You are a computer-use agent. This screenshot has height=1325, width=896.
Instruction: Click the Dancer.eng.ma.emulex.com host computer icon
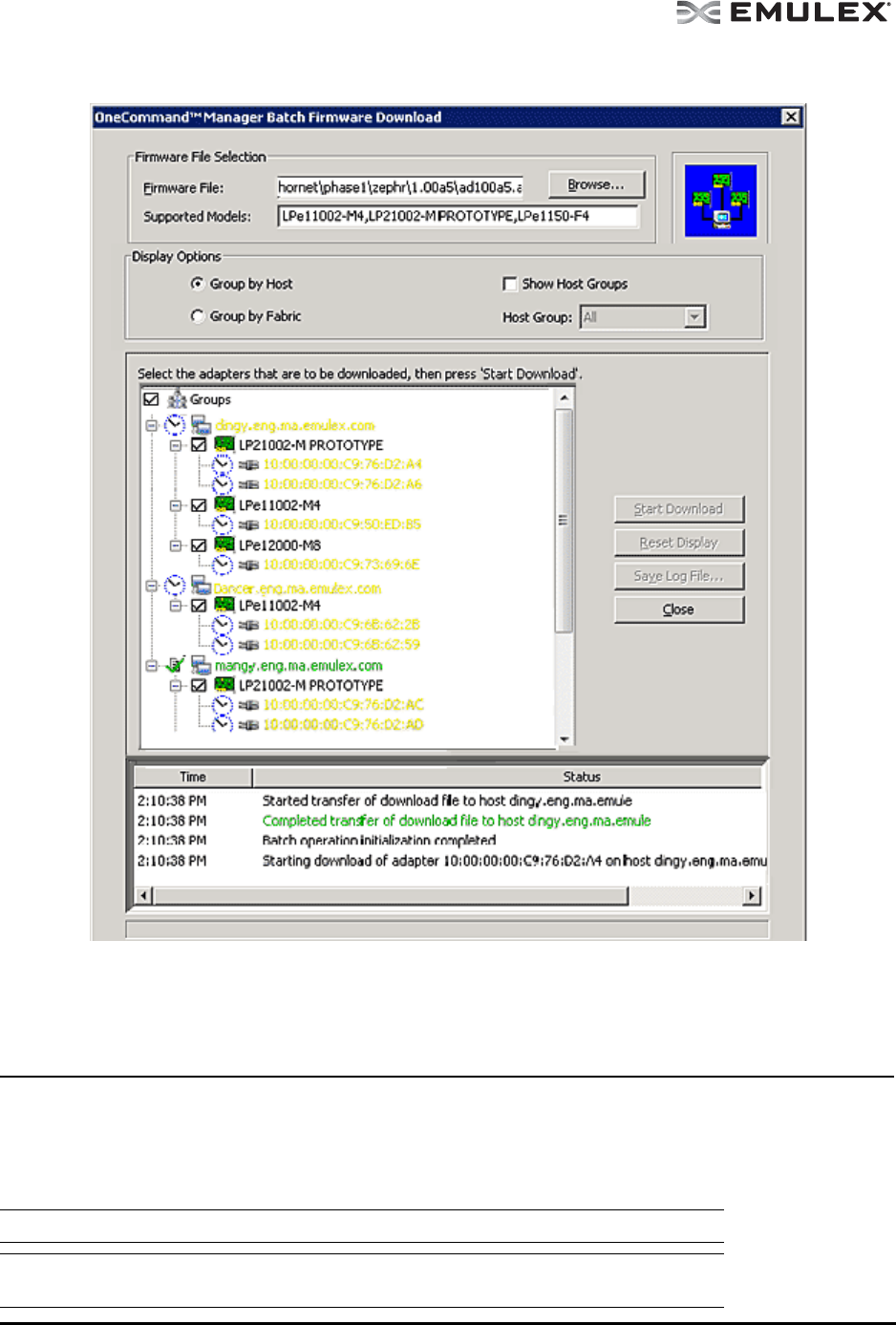point(201,585)
